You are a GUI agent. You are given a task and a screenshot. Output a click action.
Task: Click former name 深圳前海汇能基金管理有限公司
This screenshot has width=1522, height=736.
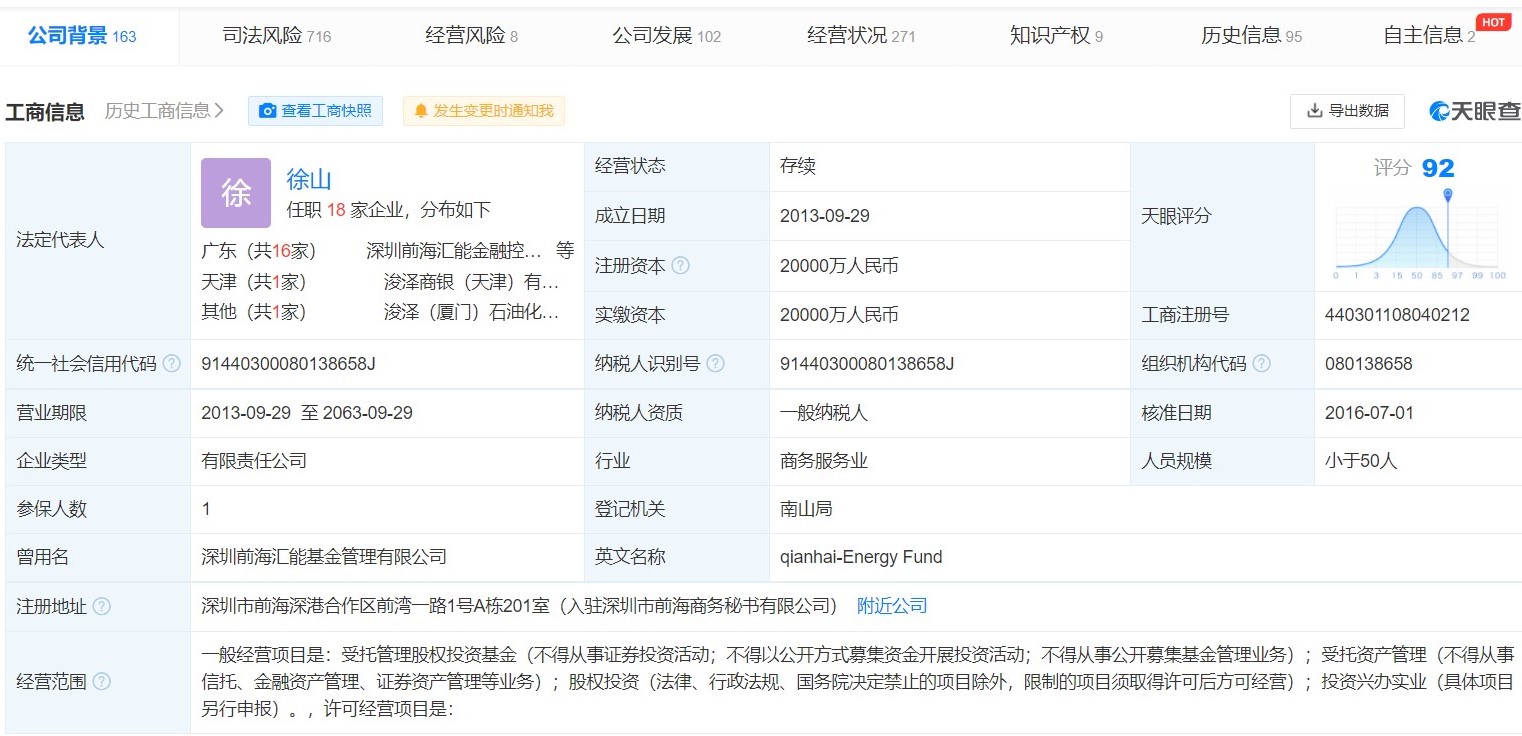tap(324, 557)
